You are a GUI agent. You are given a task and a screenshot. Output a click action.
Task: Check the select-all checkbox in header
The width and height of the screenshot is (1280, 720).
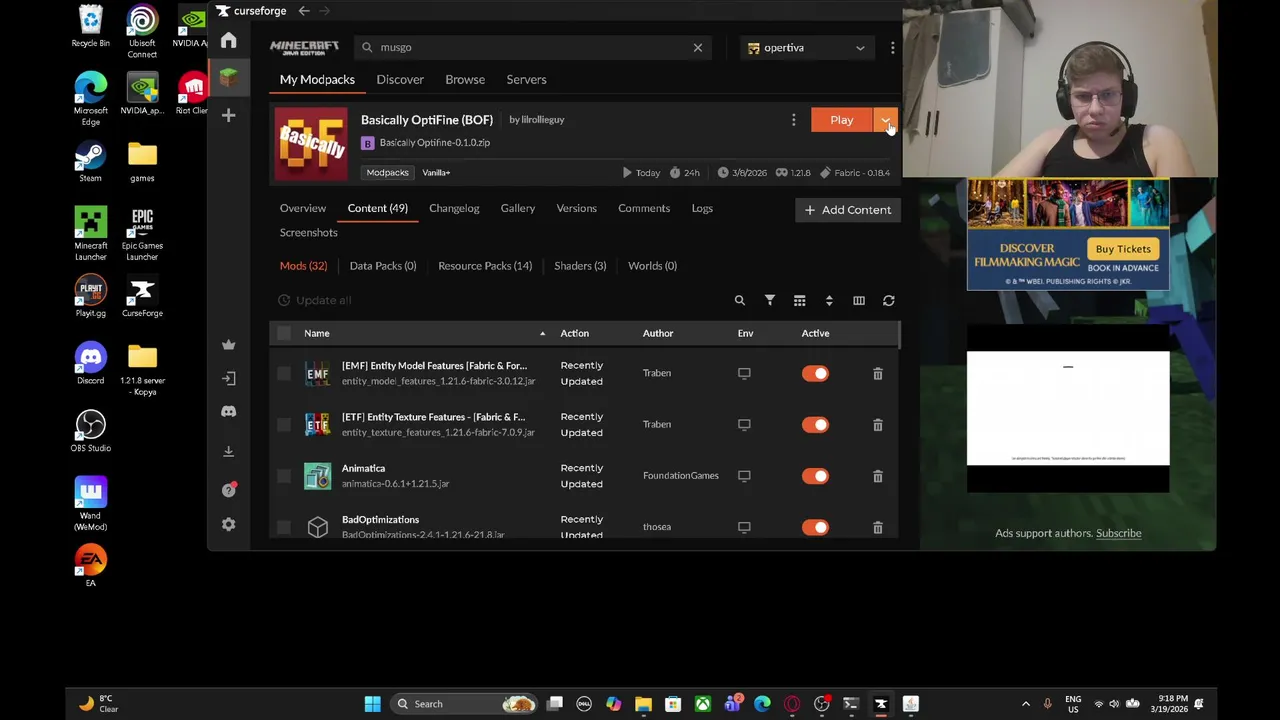(284, 333)
